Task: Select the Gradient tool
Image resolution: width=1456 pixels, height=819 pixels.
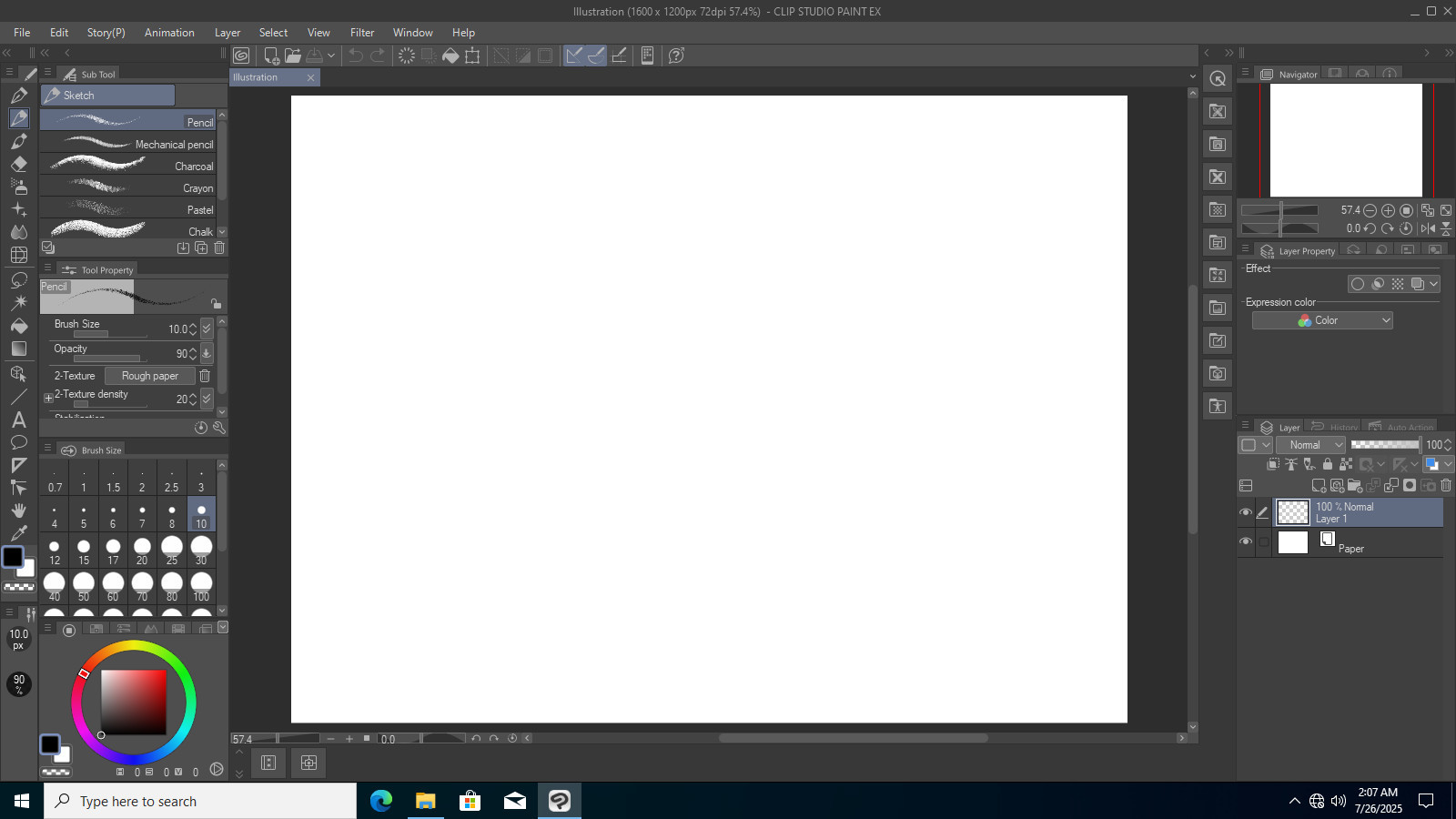Action: click(19, 349)
